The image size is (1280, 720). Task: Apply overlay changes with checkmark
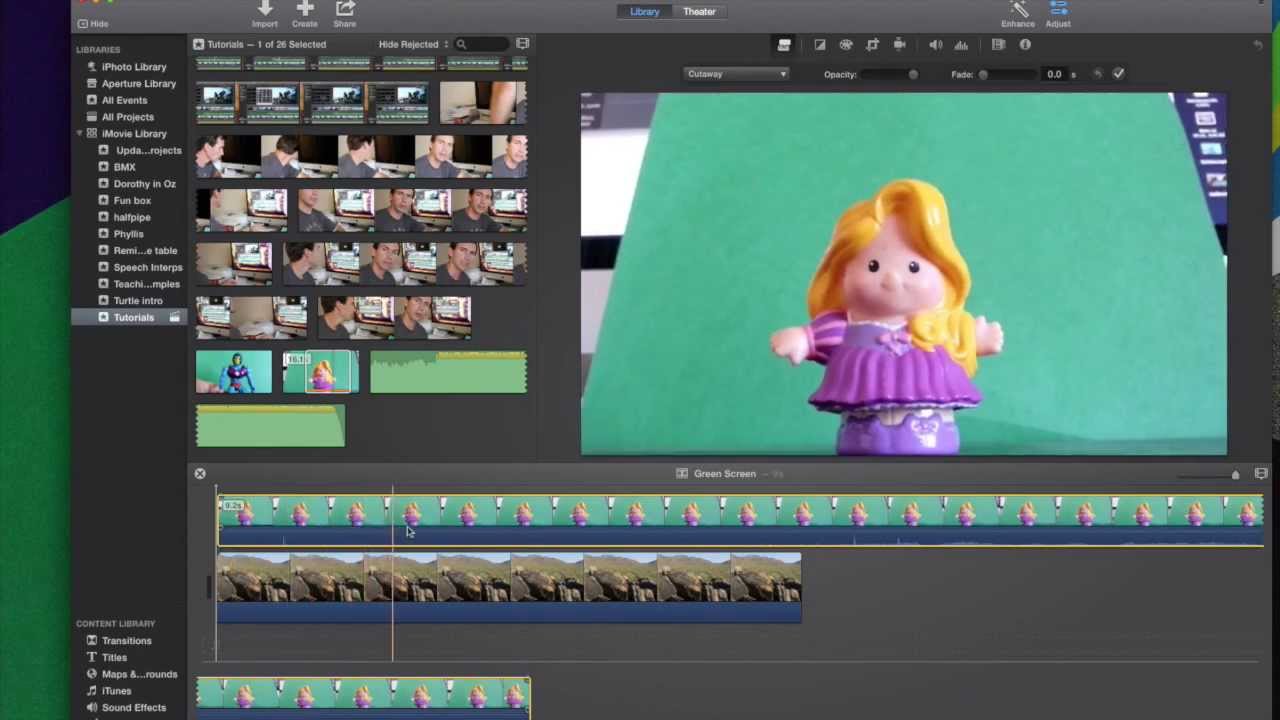tap(1118, 74)
